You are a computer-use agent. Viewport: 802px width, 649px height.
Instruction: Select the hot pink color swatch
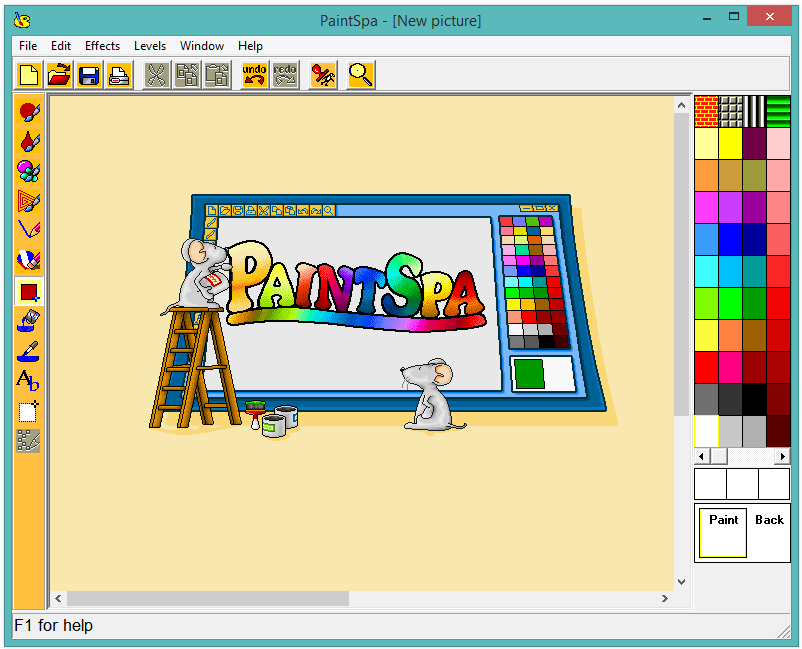click(730, 367)
